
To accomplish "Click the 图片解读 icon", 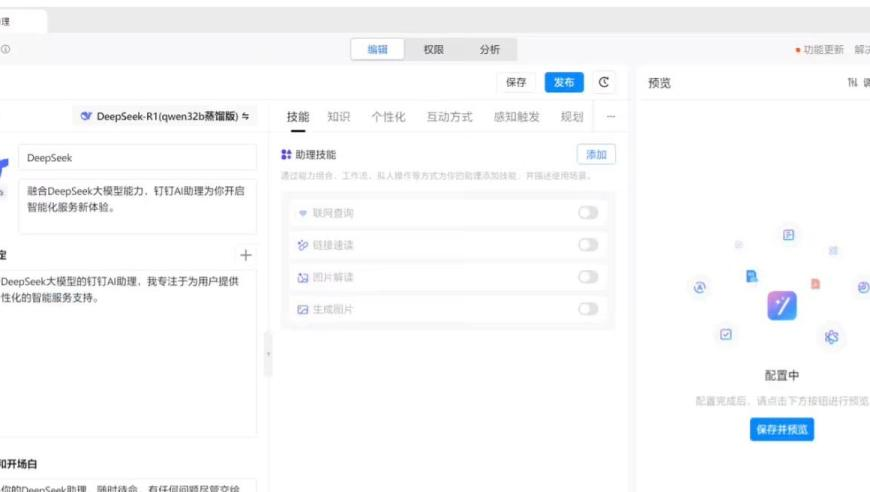I will [302, 277].
